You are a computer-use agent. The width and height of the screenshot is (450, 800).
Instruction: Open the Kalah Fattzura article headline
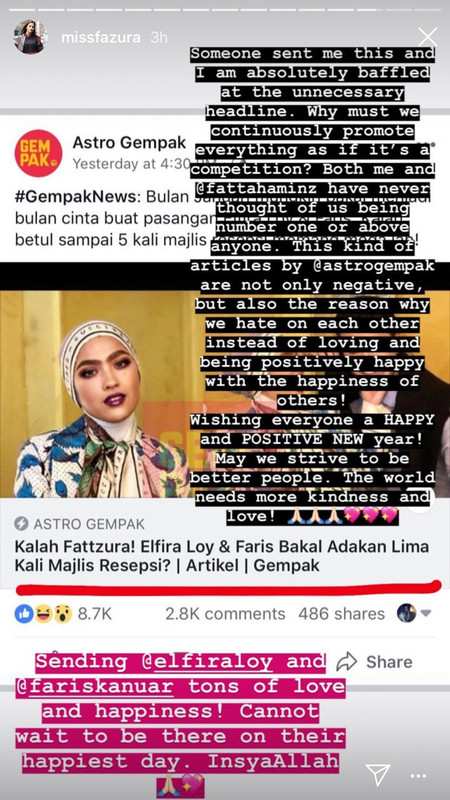pyautogui.click(x=221, y=556)
